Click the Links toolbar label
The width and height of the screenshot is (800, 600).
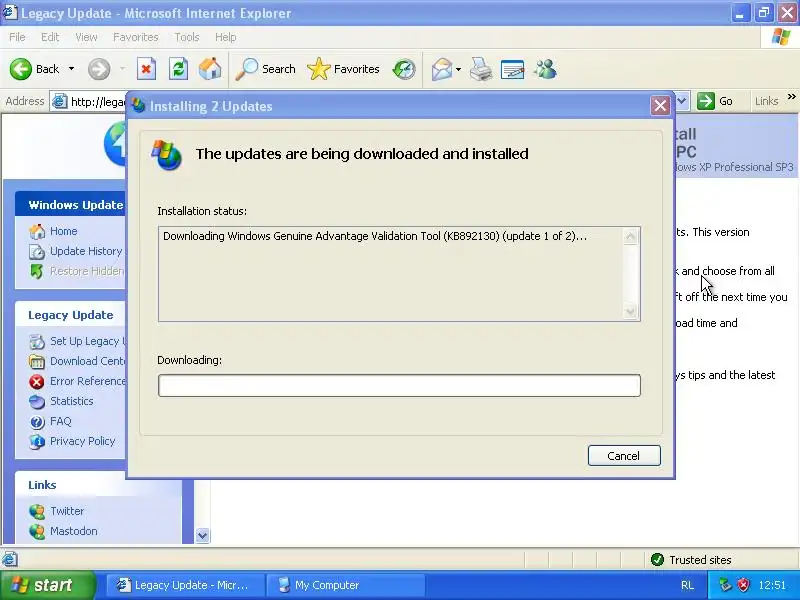(766, 101)
